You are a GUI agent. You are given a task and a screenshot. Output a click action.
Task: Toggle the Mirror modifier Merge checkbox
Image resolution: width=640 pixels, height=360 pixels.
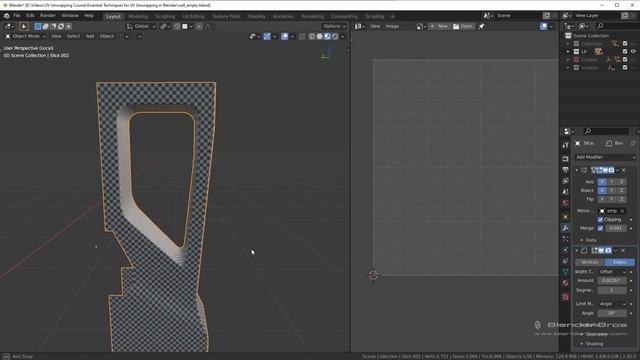click(x=600, y=228)
